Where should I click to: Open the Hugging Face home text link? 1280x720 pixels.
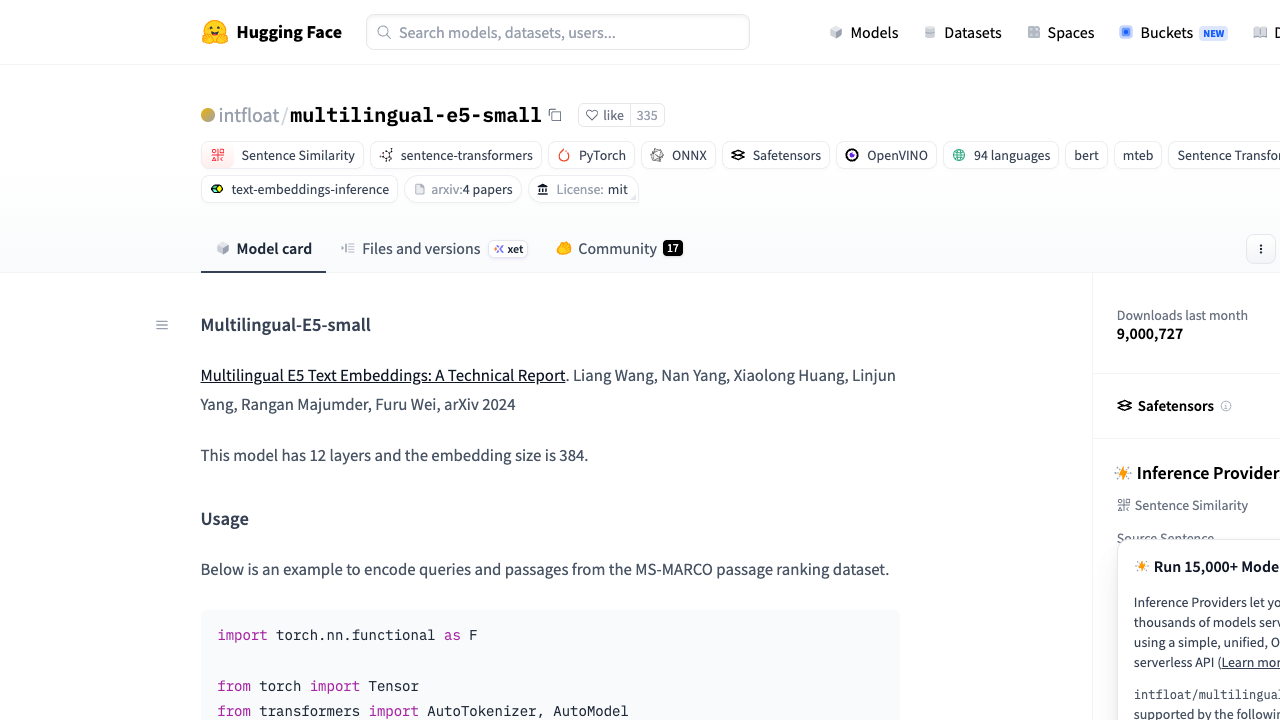289,32
